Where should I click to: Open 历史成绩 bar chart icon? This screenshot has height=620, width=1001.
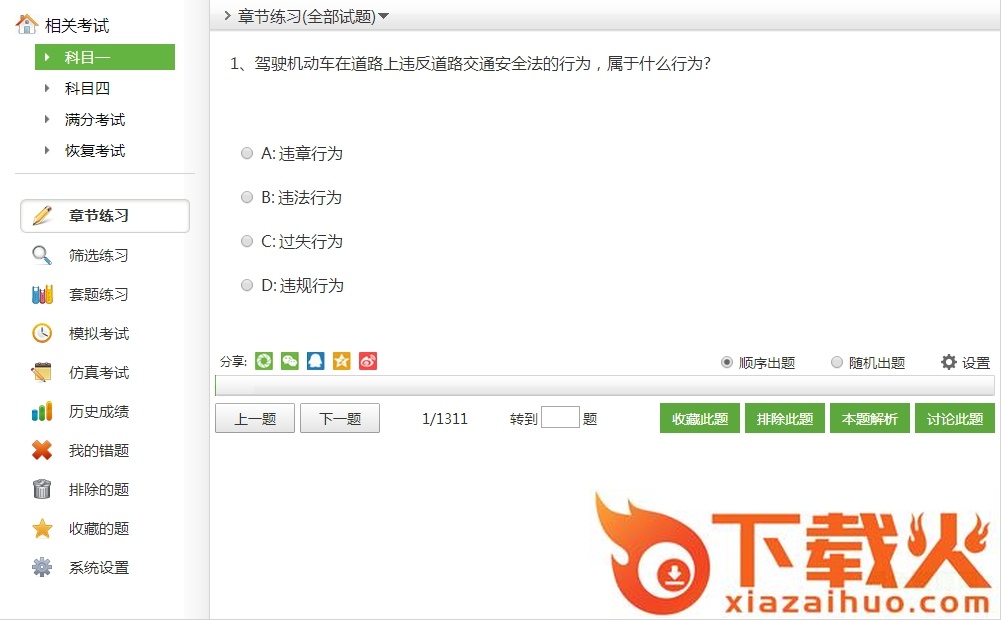pyautogui.click(x=42, y=412)
